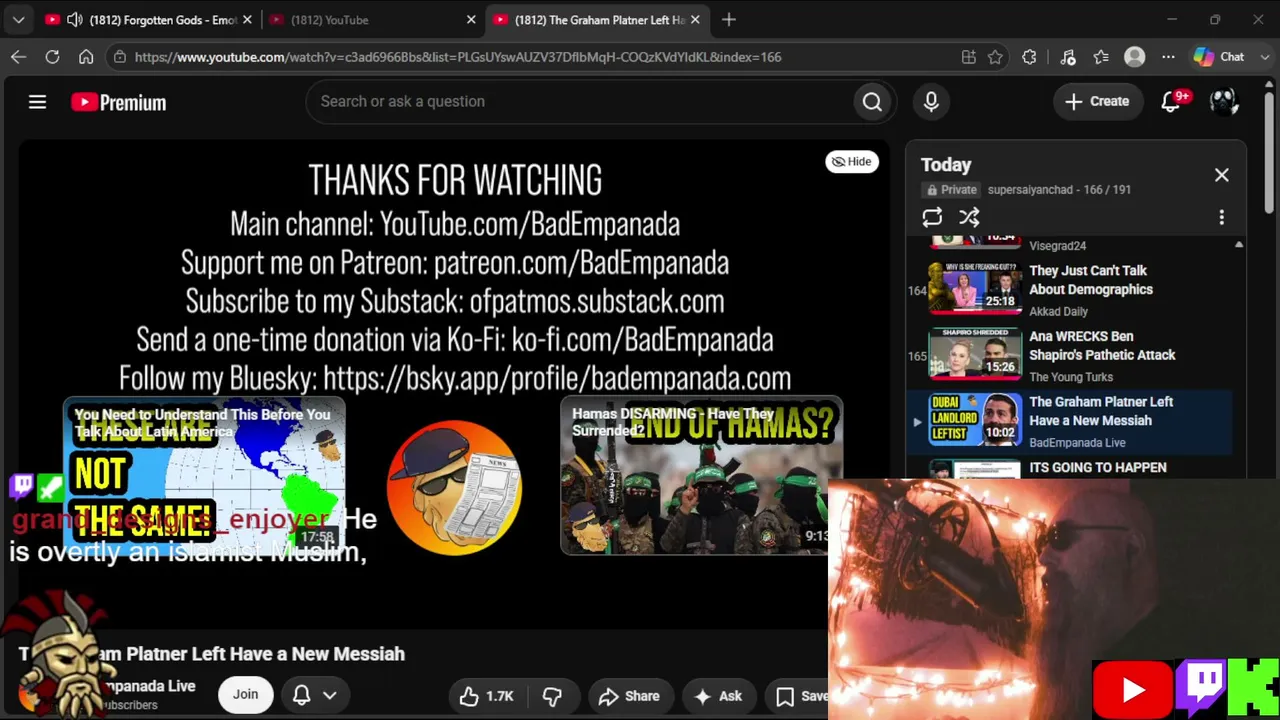Click the "Visegrad24" channel name
This screenshot has height=720, width=1280.
coord(1057,246)
